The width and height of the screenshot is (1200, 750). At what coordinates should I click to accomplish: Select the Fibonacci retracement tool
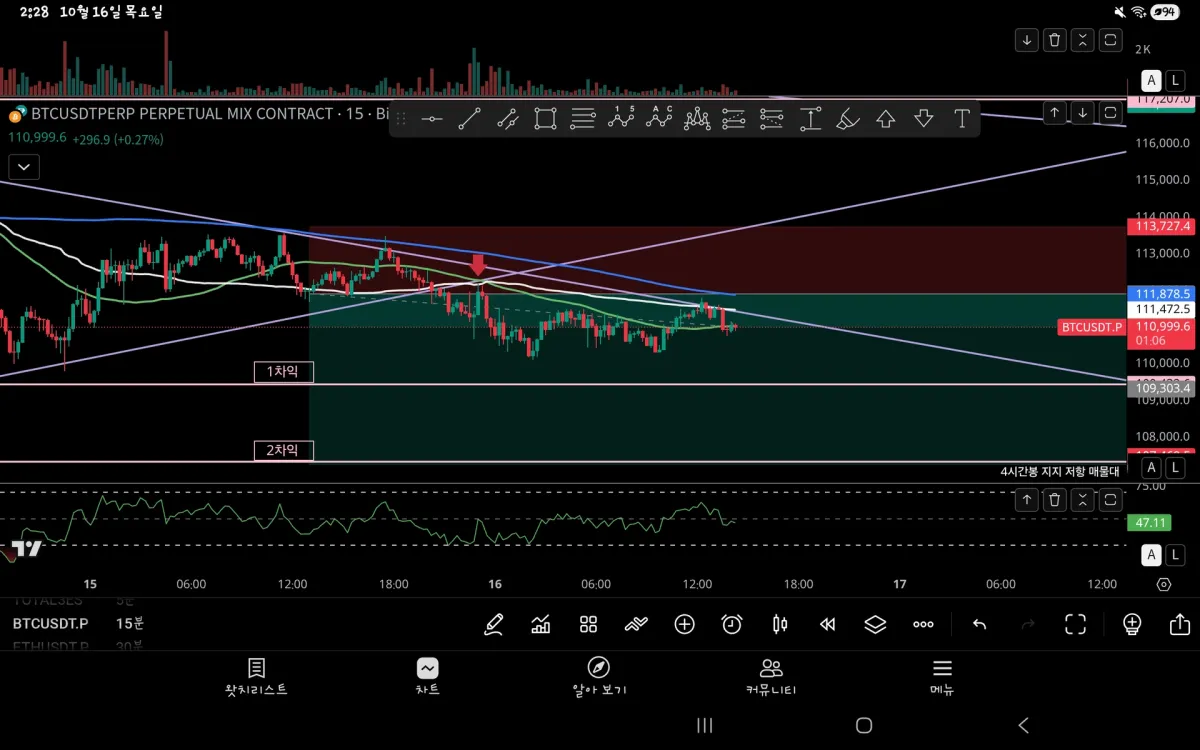pos(583,119)
